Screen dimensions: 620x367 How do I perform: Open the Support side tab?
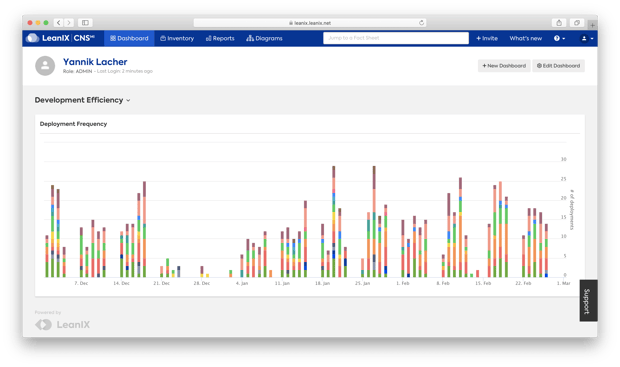588,301
